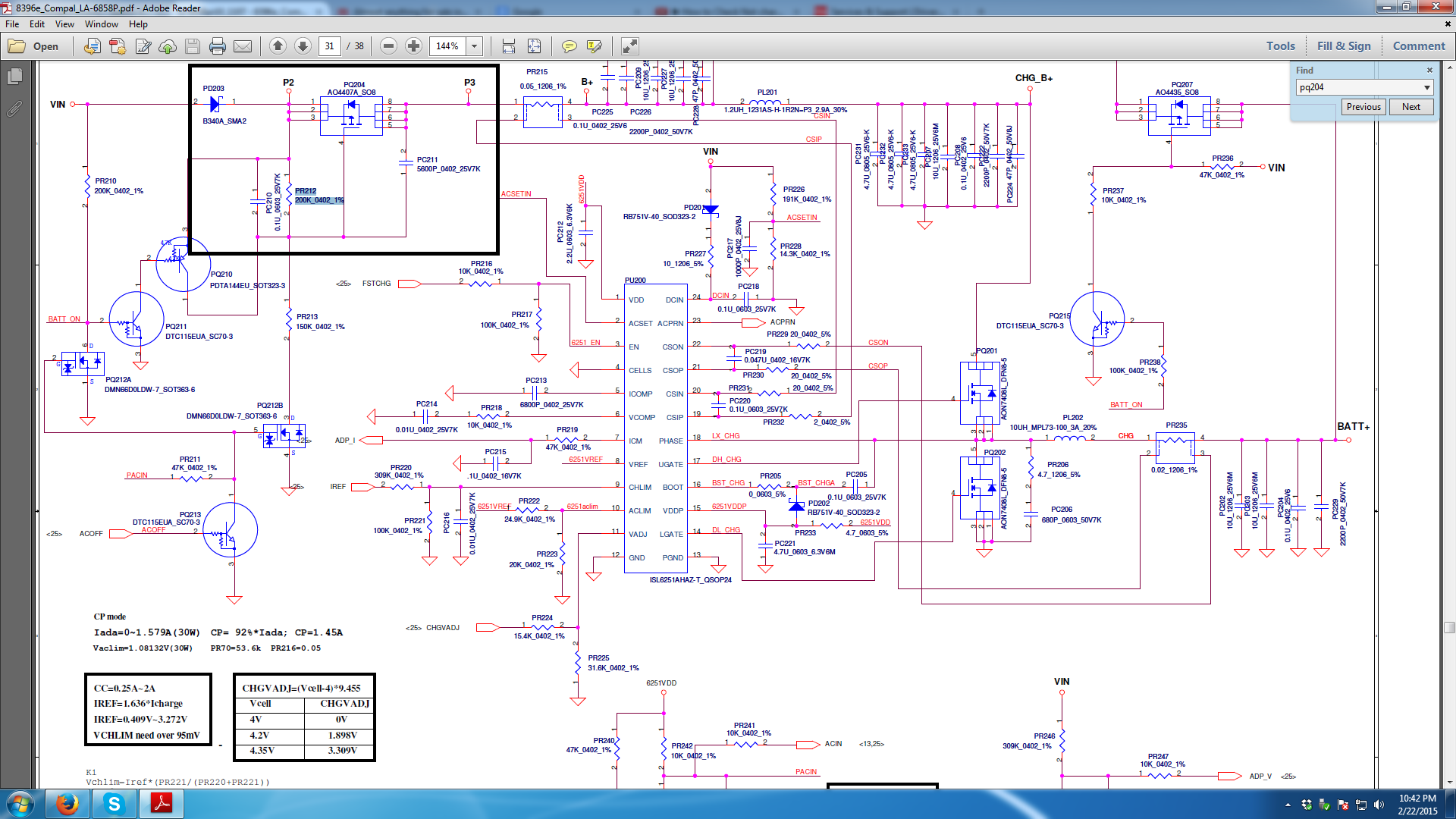Click the Print file icon
This screenshot has width=1456, height=819.
(x=218, y=46)
